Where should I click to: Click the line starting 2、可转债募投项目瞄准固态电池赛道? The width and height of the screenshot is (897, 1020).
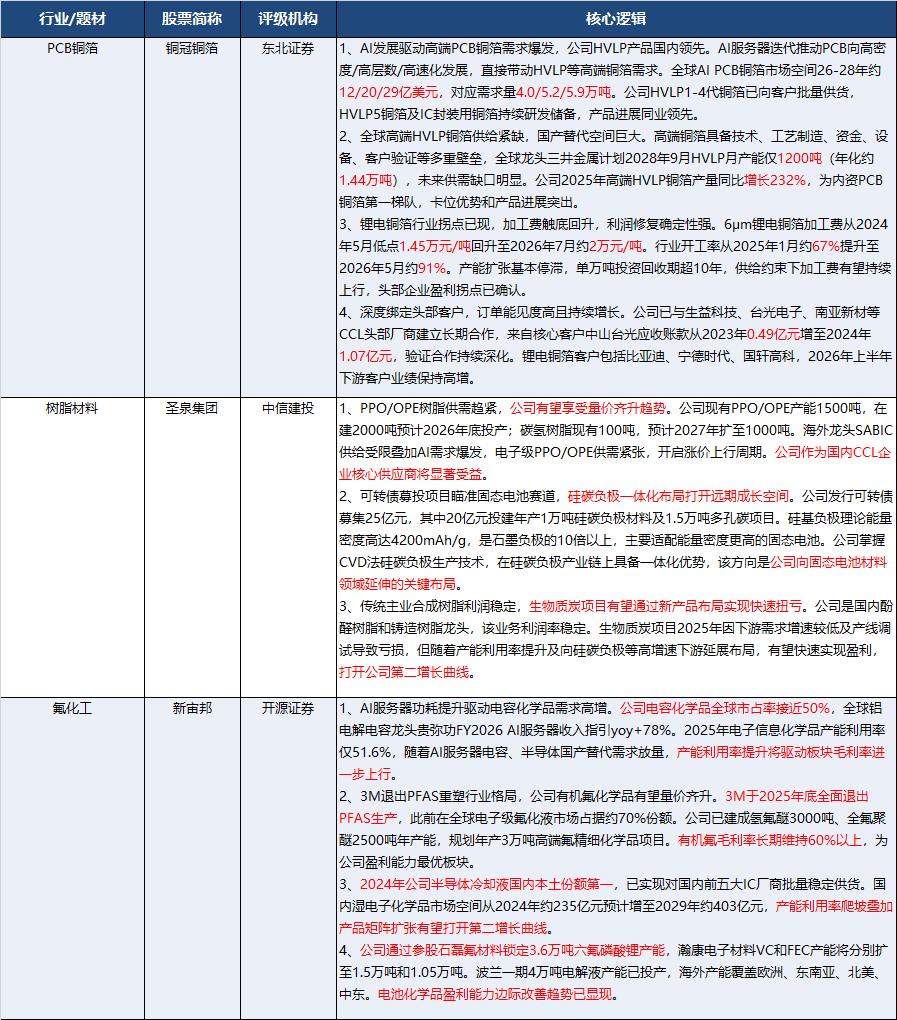tap(616, 496)
